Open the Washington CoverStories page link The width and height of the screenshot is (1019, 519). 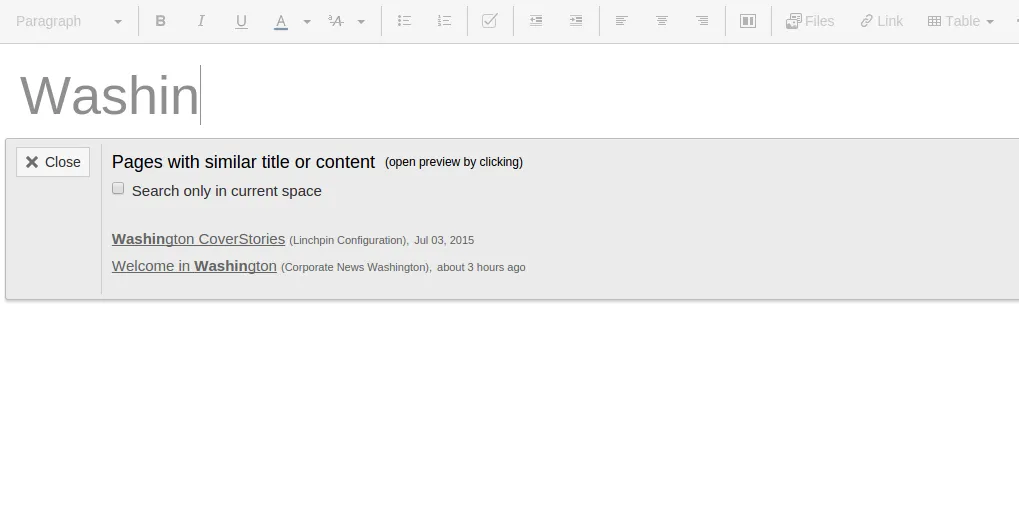coord(198,239)
